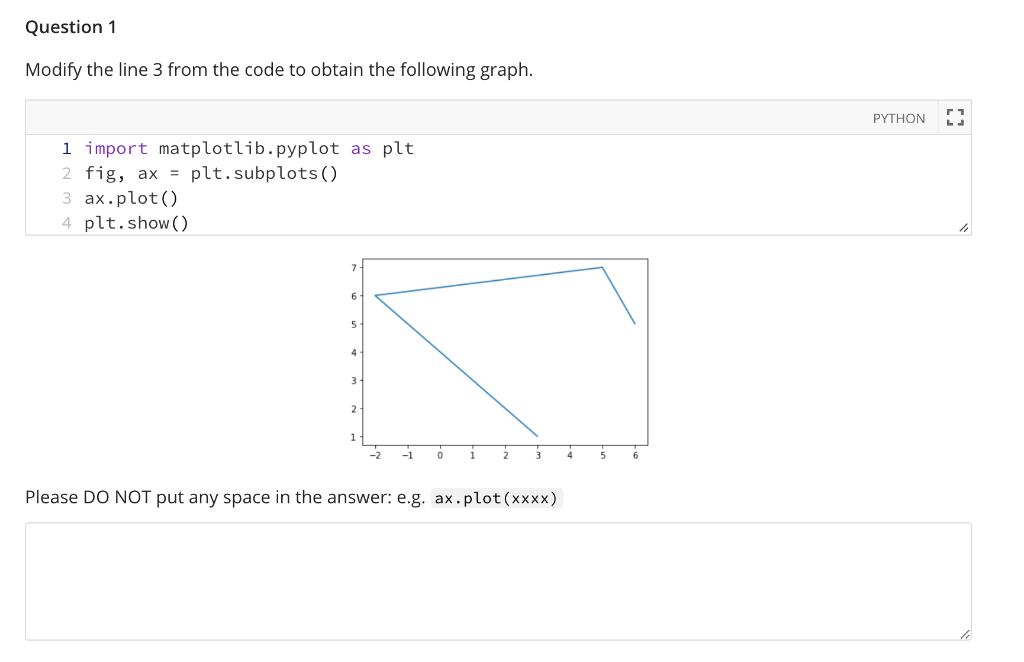1024x662 pixels.
Task: Click the fullscreen expand icon on code block
Action: pyautogui.click(x=955, y=118)
